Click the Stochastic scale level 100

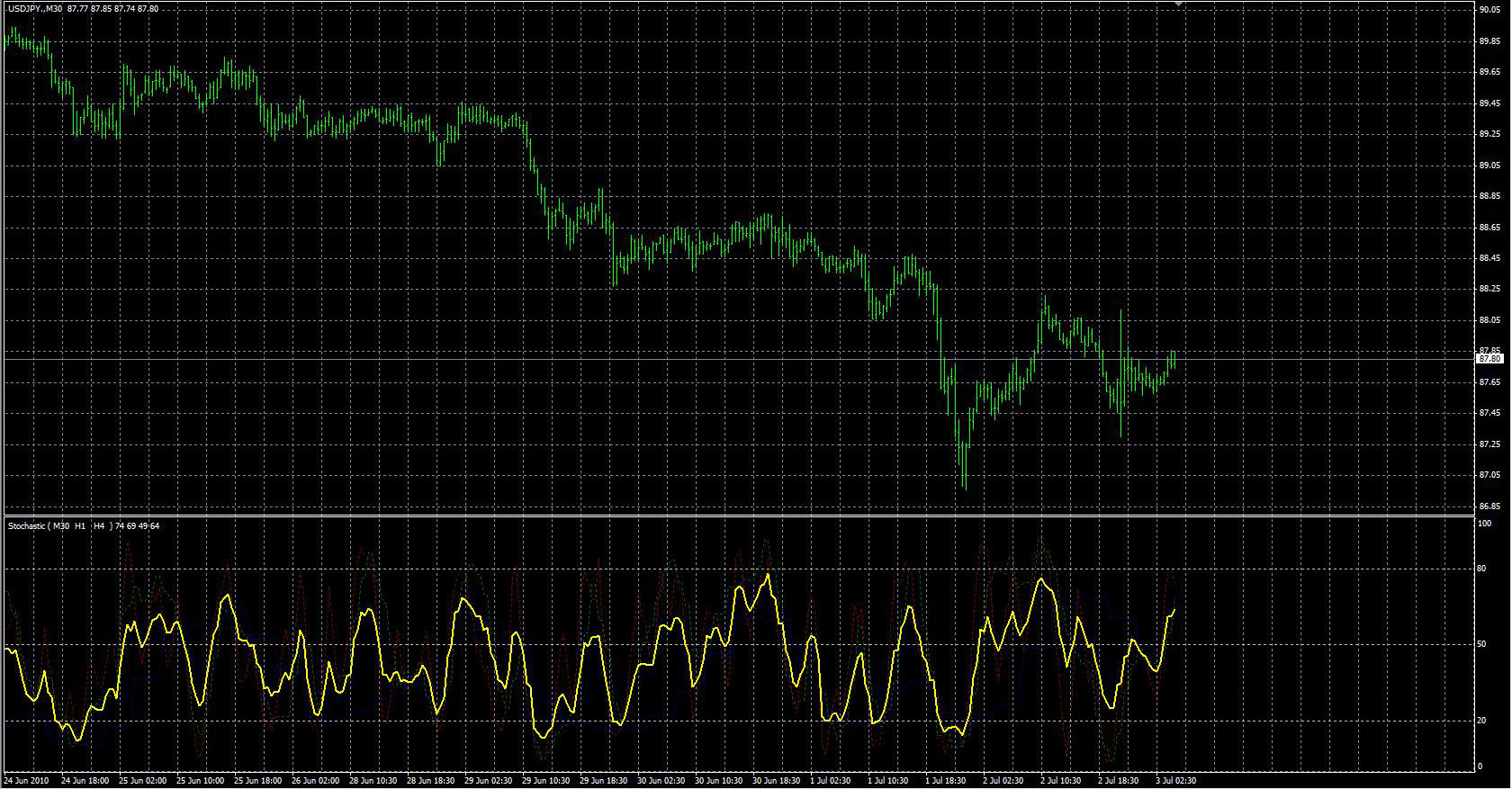[1485, 524]
